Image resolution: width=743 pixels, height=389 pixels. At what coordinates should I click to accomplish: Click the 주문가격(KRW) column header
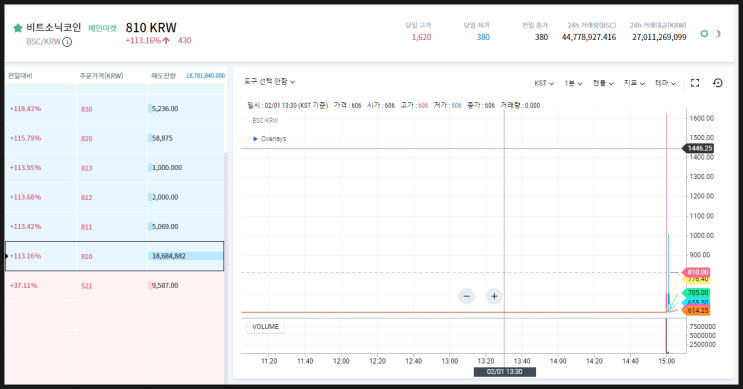(101, 76)
